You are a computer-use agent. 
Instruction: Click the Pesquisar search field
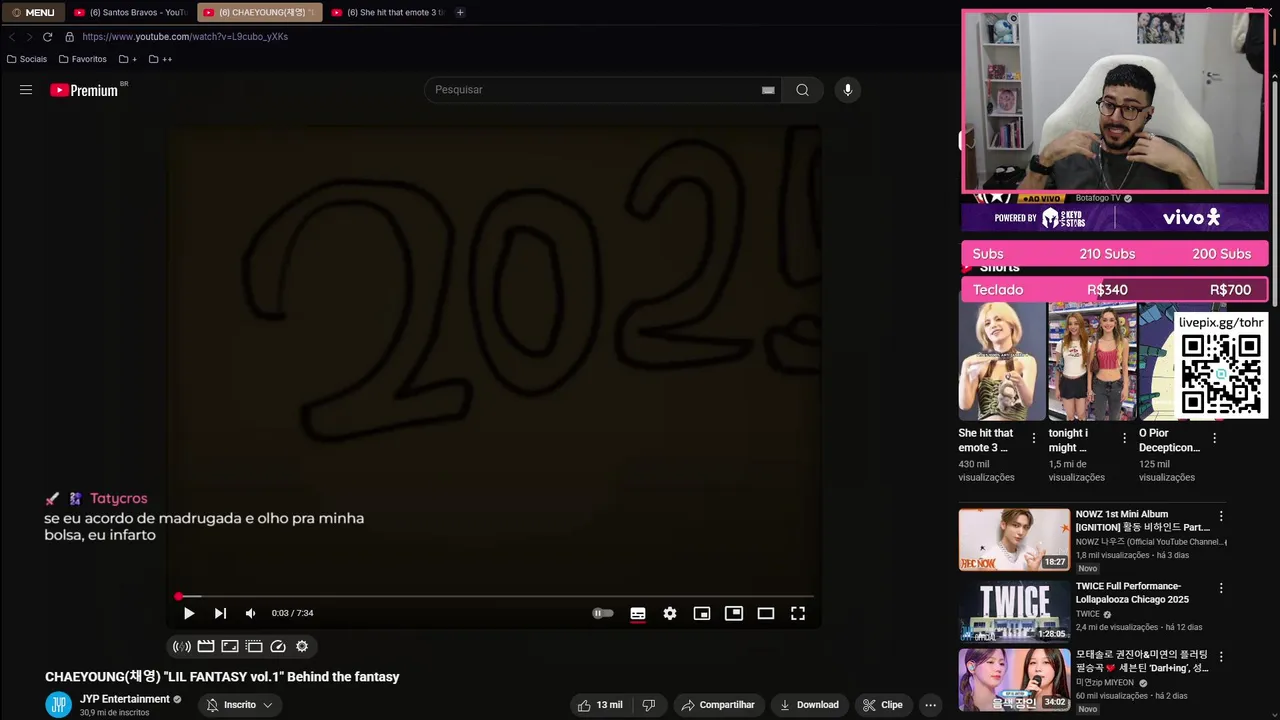[x=595, y=90]
